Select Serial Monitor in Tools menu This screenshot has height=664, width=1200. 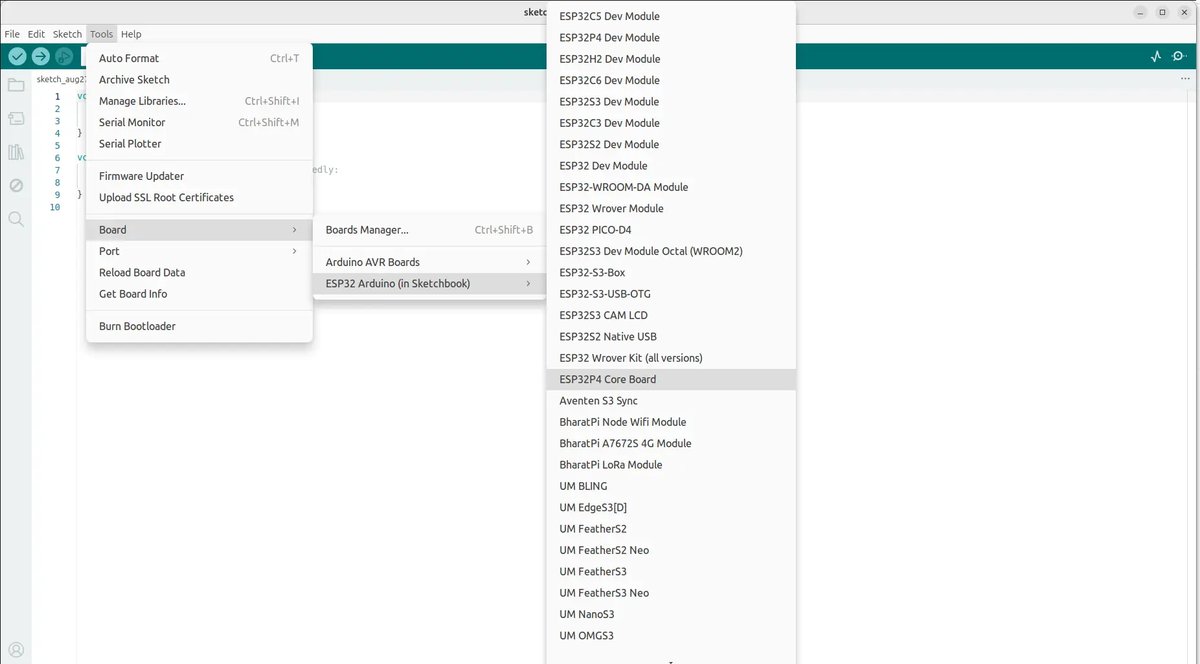pyautogui.click(x=199, y=122)
